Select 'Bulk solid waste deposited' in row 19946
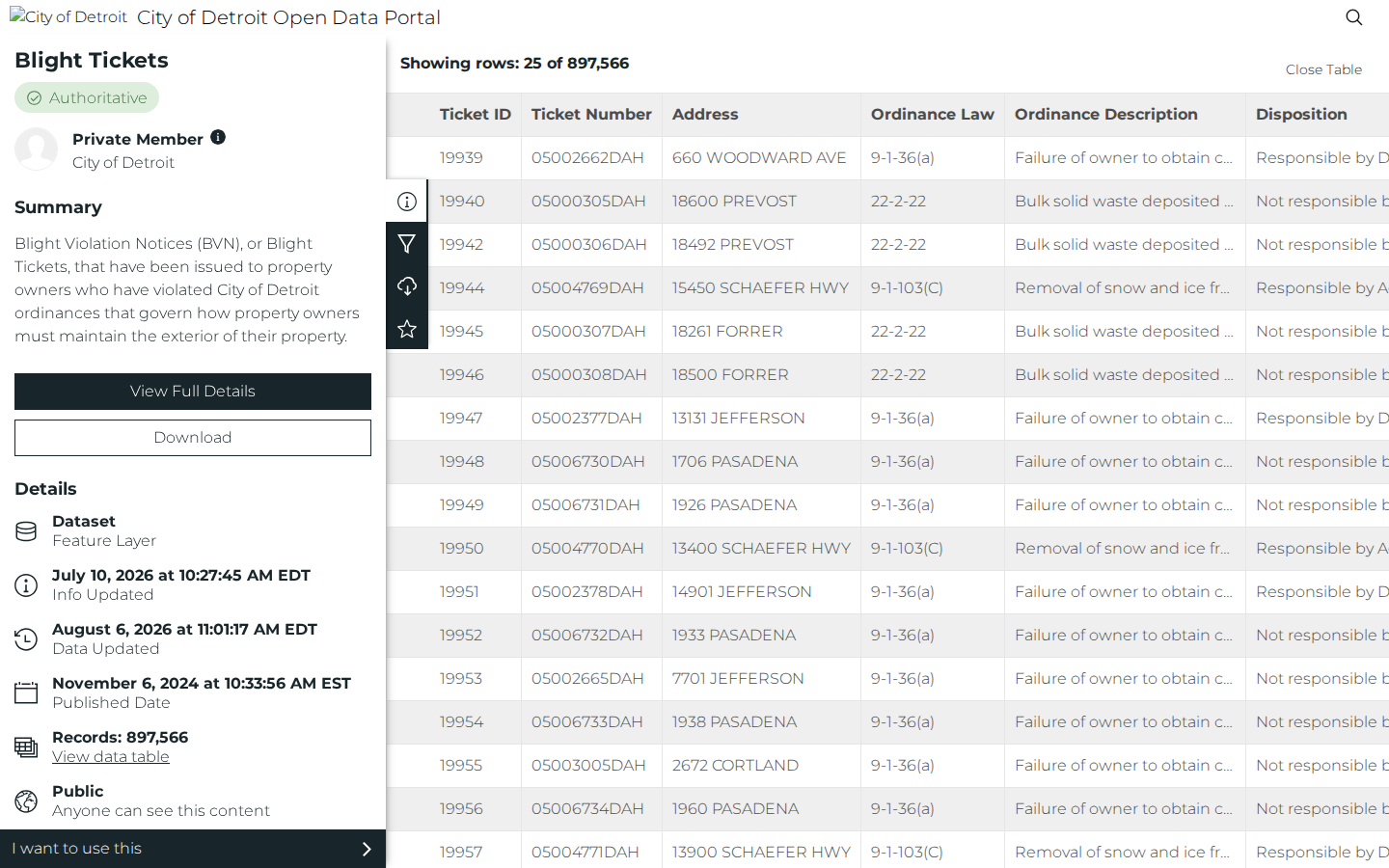1389x868 pixels. click(1124, 375)
